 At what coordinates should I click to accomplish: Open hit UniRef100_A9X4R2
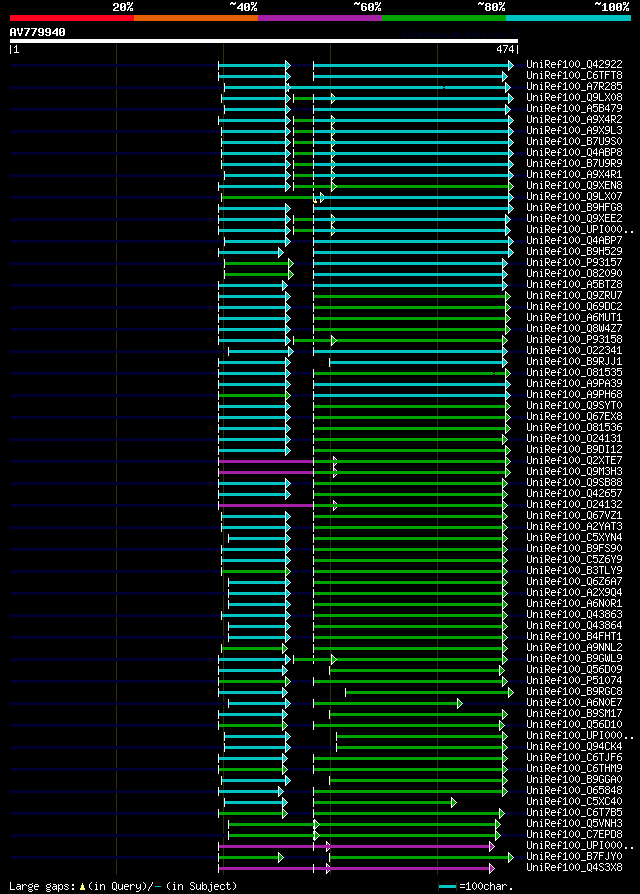[574, 120]
